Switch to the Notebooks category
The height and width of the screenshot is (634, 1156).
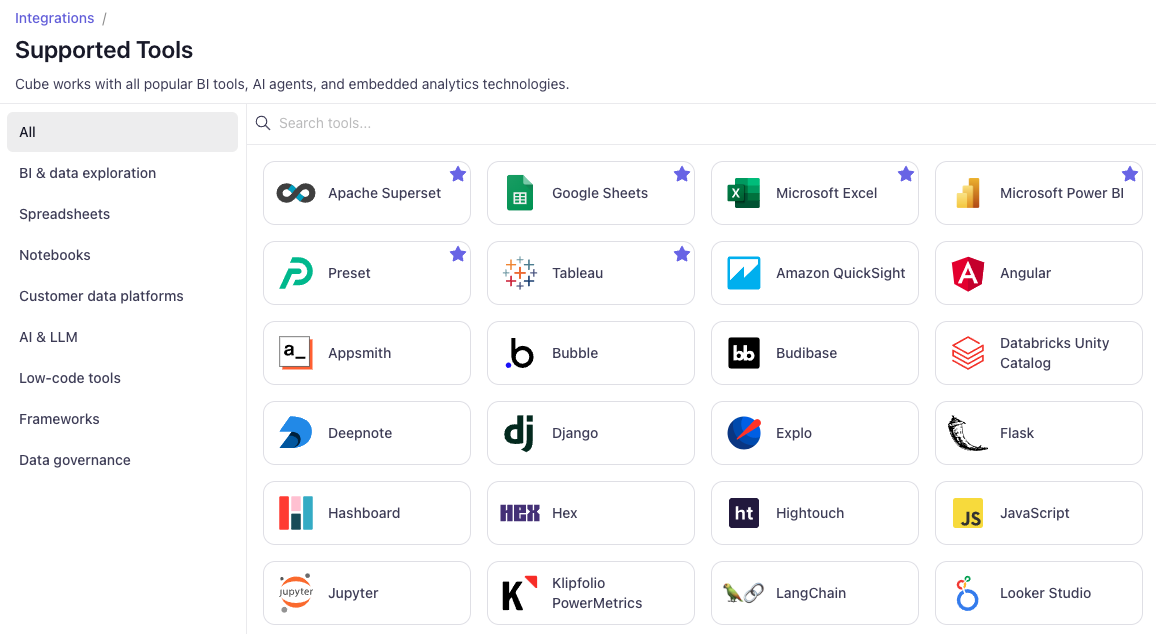tap(122, 255)
